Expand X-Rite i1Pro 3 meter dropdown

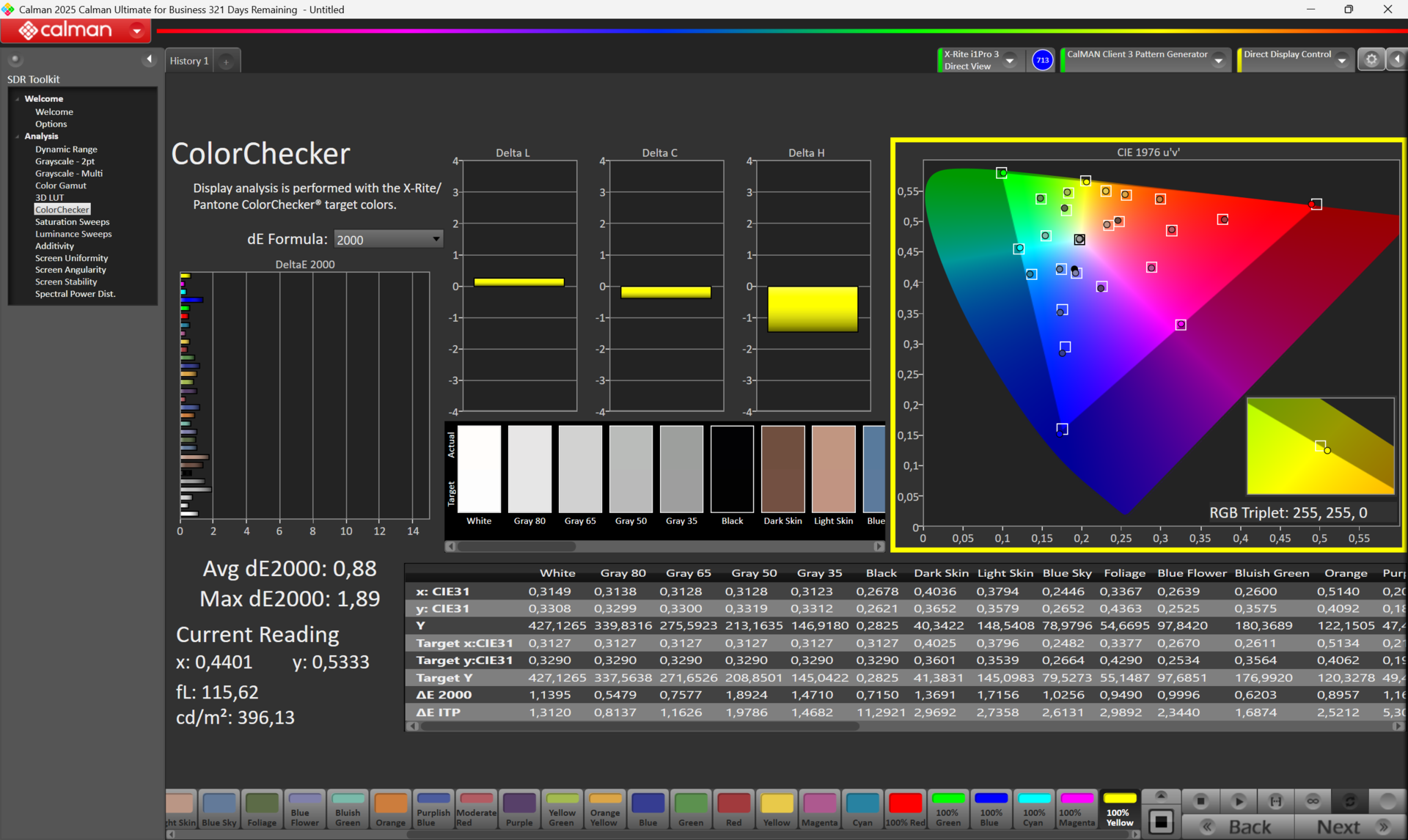[x=1010, y=60]
